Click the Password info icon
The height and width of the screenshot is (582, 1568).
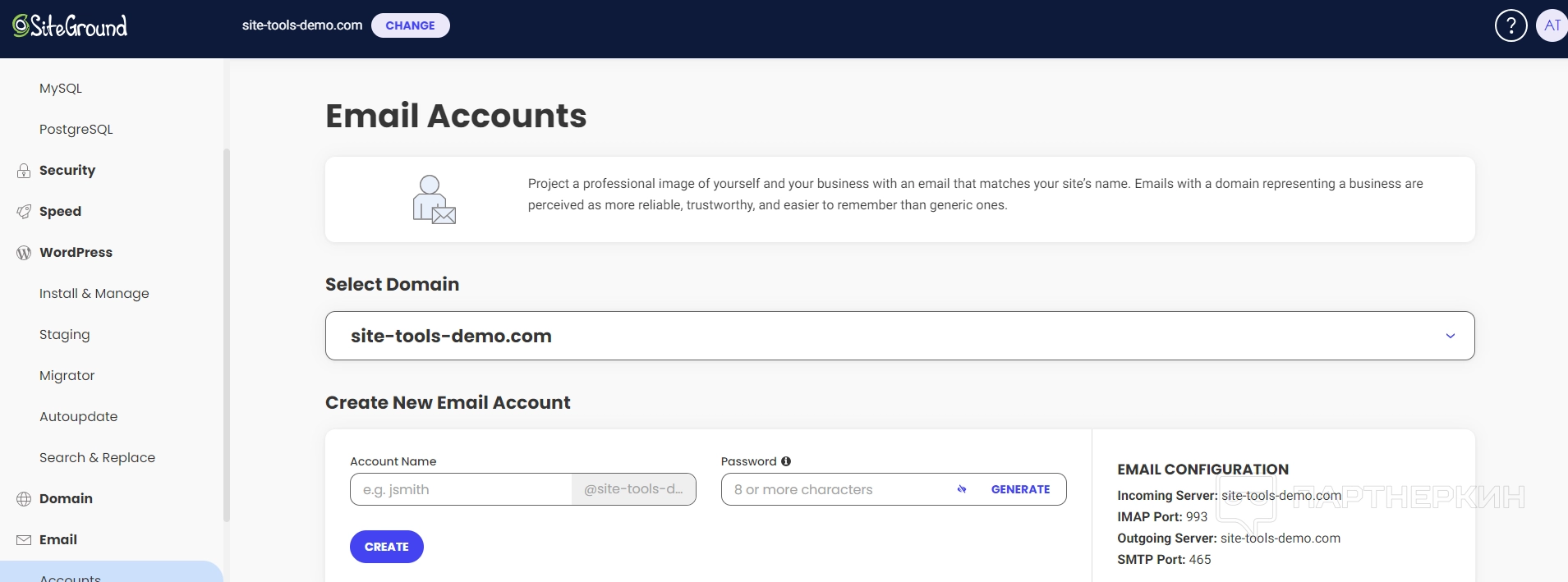pos(786,461)
